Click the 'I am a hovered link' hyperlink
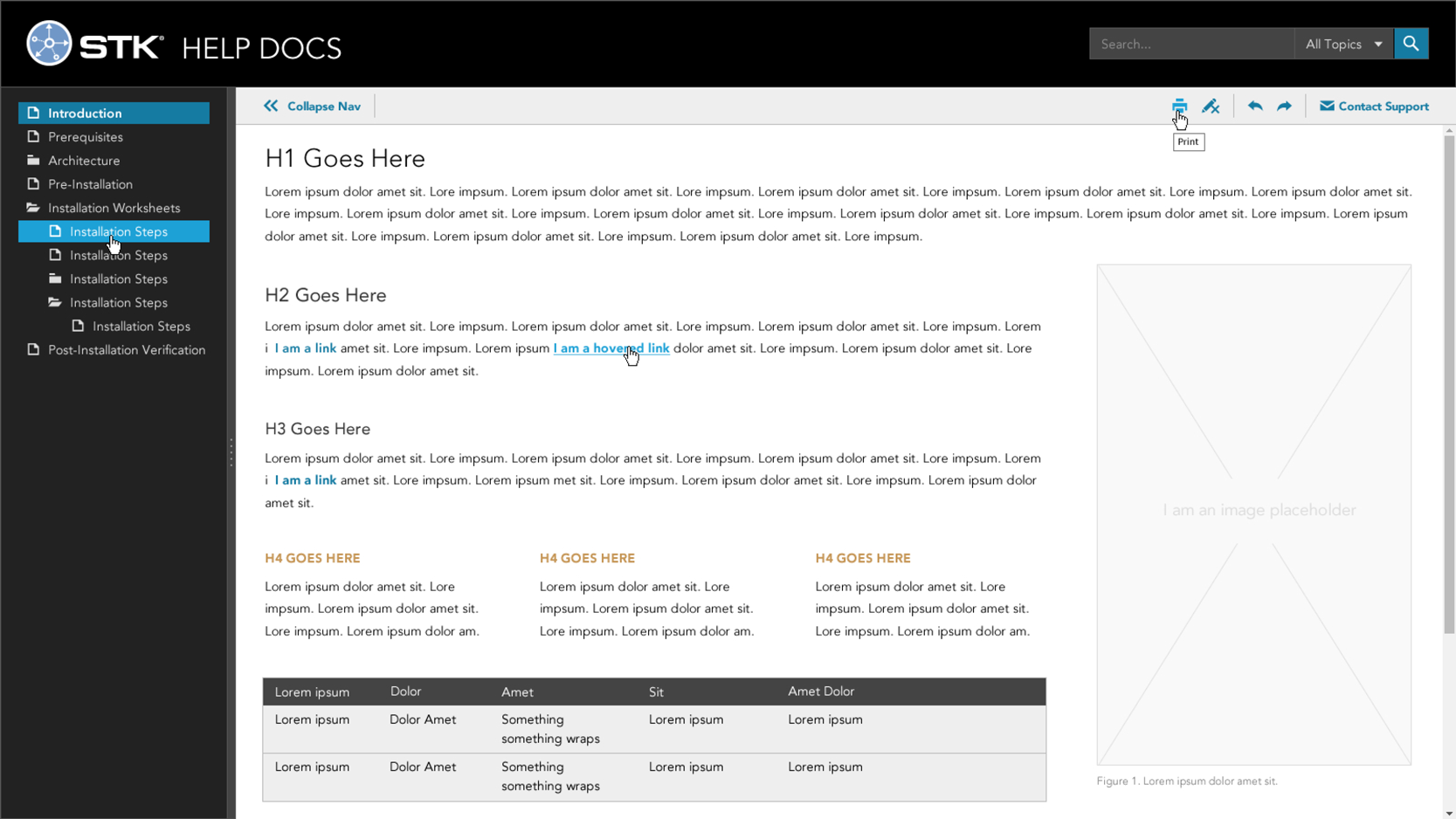Screen dimensions: 1456x819 tap(611, 348)
